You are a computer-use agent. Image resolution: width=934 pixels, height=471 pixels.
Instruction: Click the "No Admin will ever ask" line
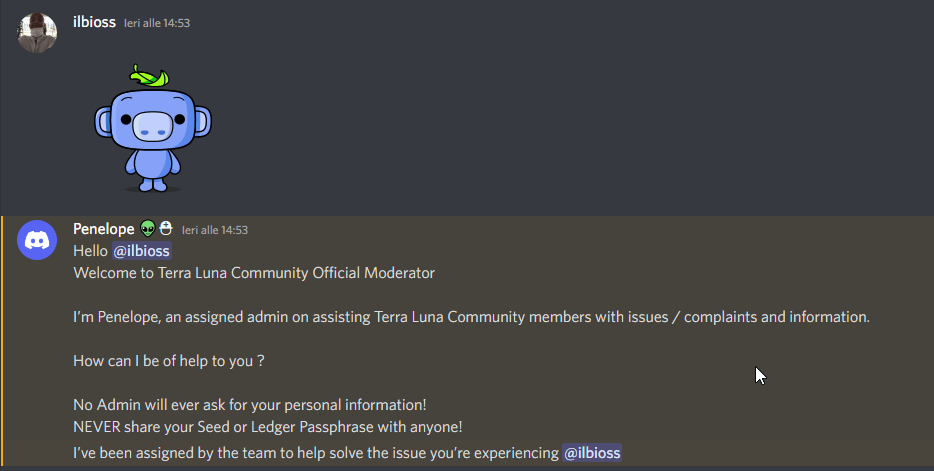point(250,405)
